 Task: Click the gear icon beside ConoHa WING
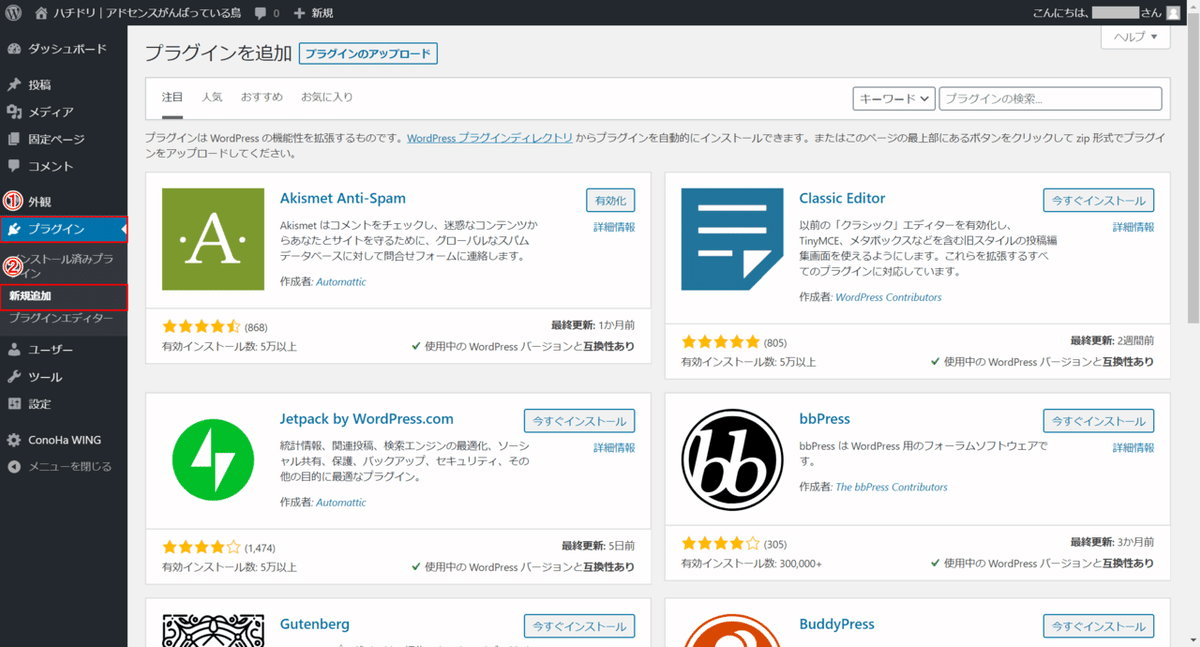point(14,440)
